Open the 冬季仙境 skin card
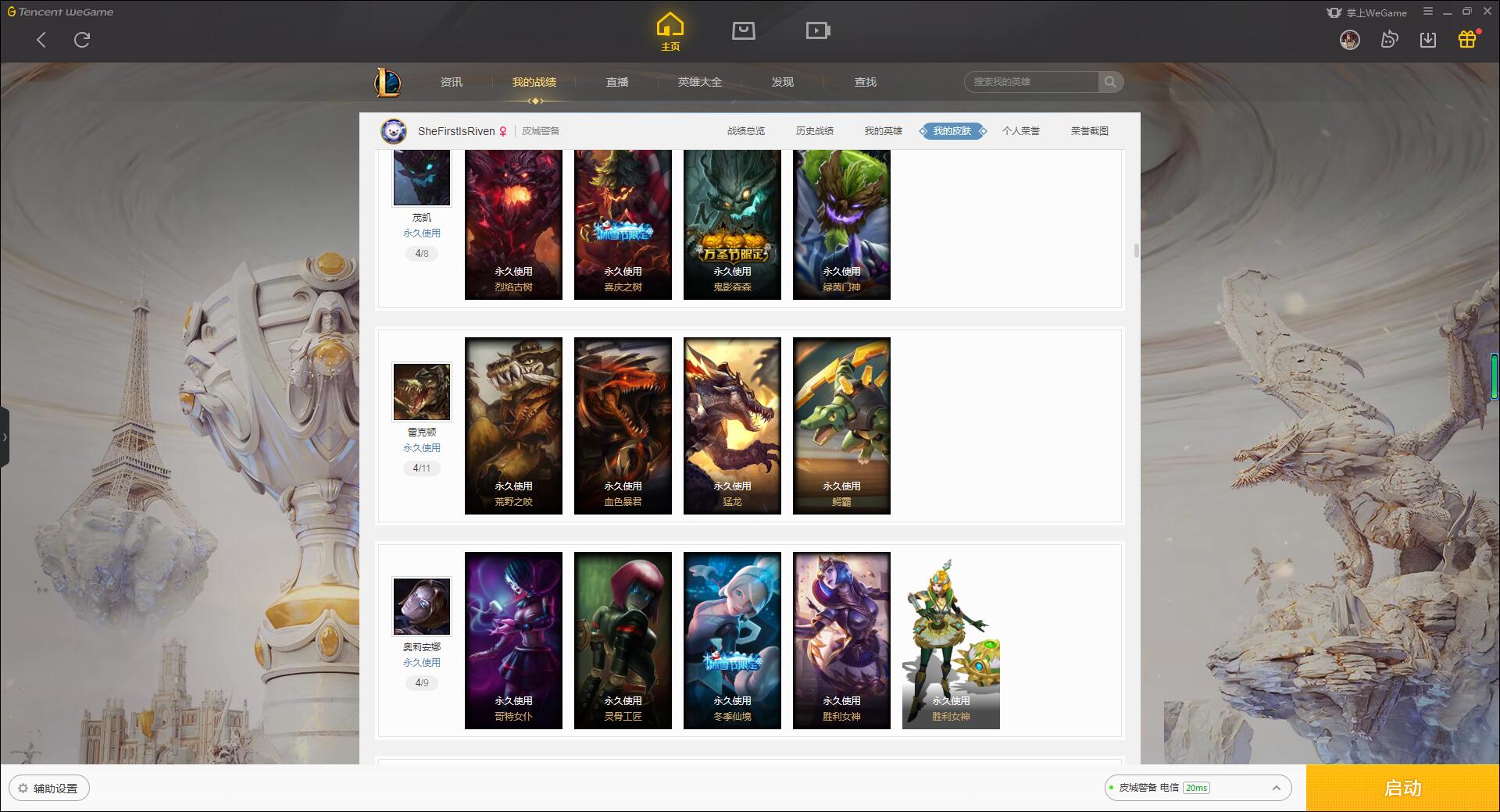This screenshot has width=1500, height=812. point(732,640)
